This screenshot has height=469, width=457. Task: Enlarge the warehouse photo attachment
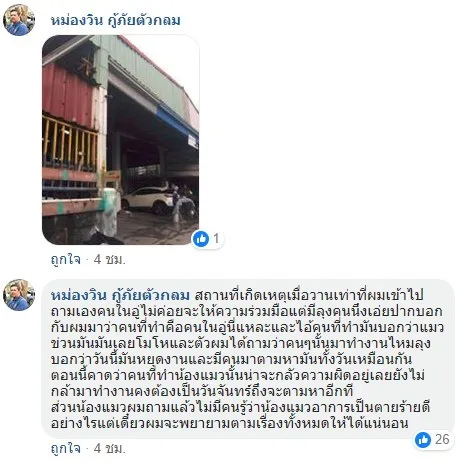(121, 140)
